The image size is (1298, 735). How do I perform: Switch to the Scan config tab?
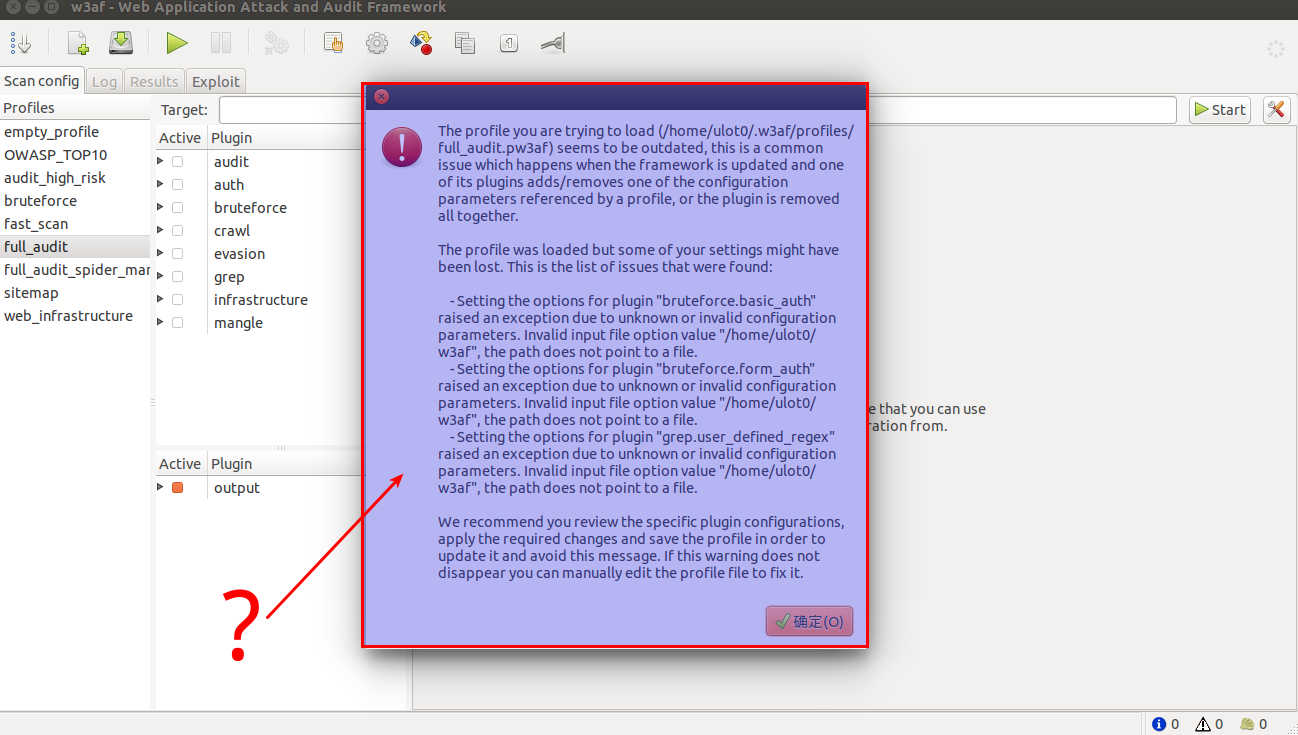(x=42, y=81)
